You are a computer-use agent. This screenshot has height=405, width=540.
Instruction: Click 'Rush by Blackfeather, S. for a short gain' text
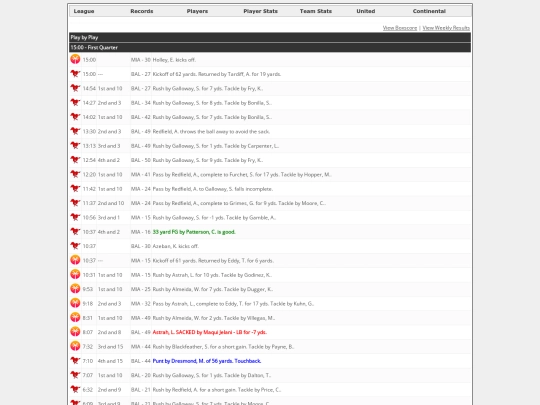pyautogui.click(x=223, y=347)
